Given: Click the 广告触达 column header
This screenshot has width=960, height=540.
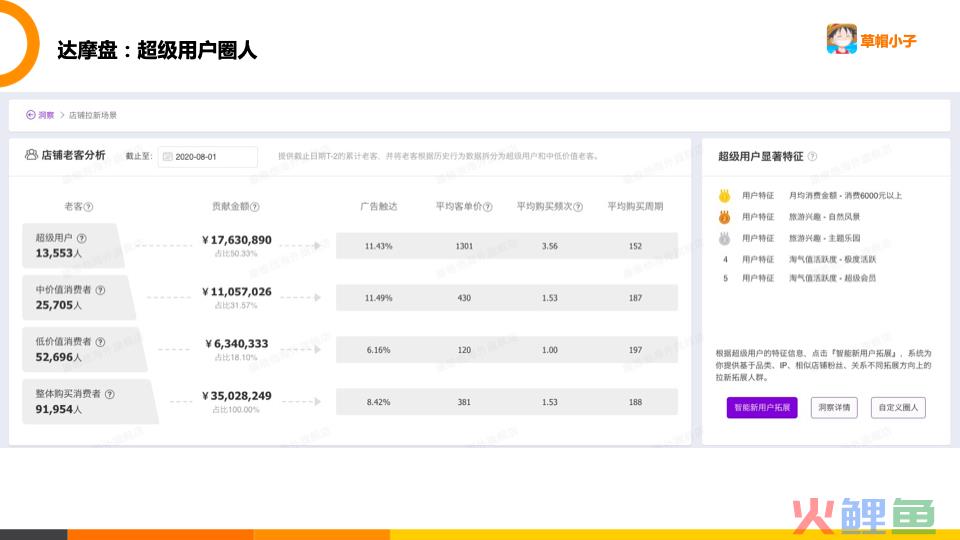Looking at the screenshot, I should (x=378, y=206).
